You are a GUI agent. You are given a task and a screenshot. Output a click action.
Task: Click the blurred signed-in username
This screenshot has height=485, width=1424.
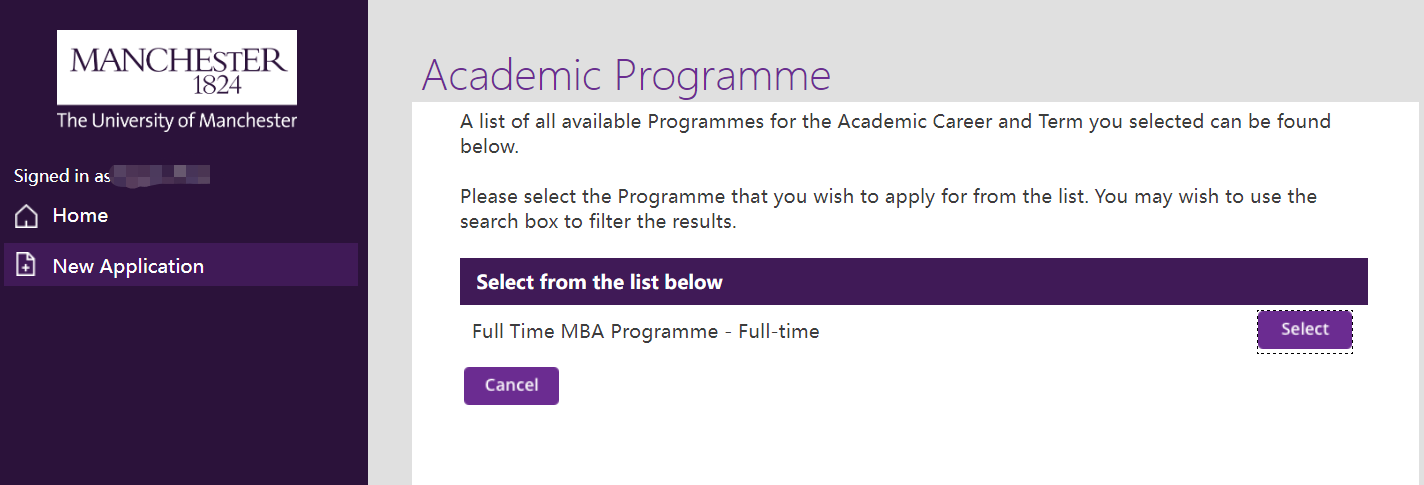tap(161, 176)
